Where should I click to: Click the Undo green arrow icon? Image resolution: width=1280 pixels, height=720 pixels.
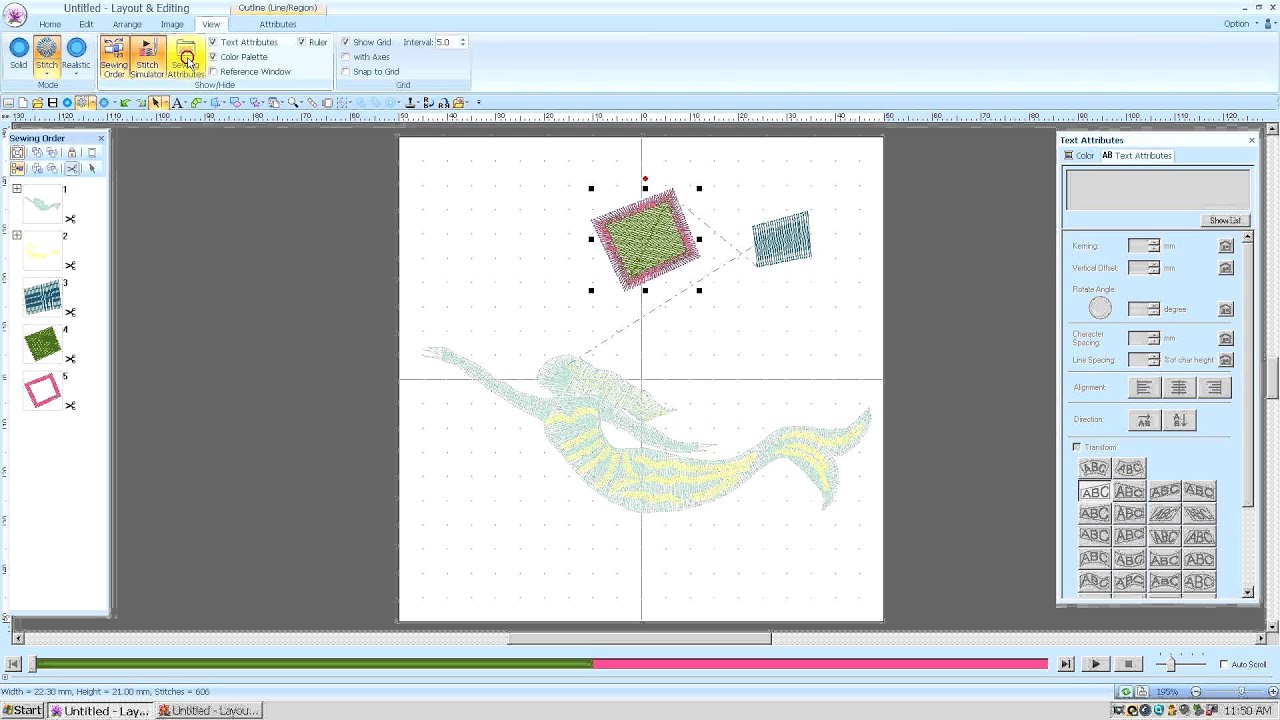point(125,102)
